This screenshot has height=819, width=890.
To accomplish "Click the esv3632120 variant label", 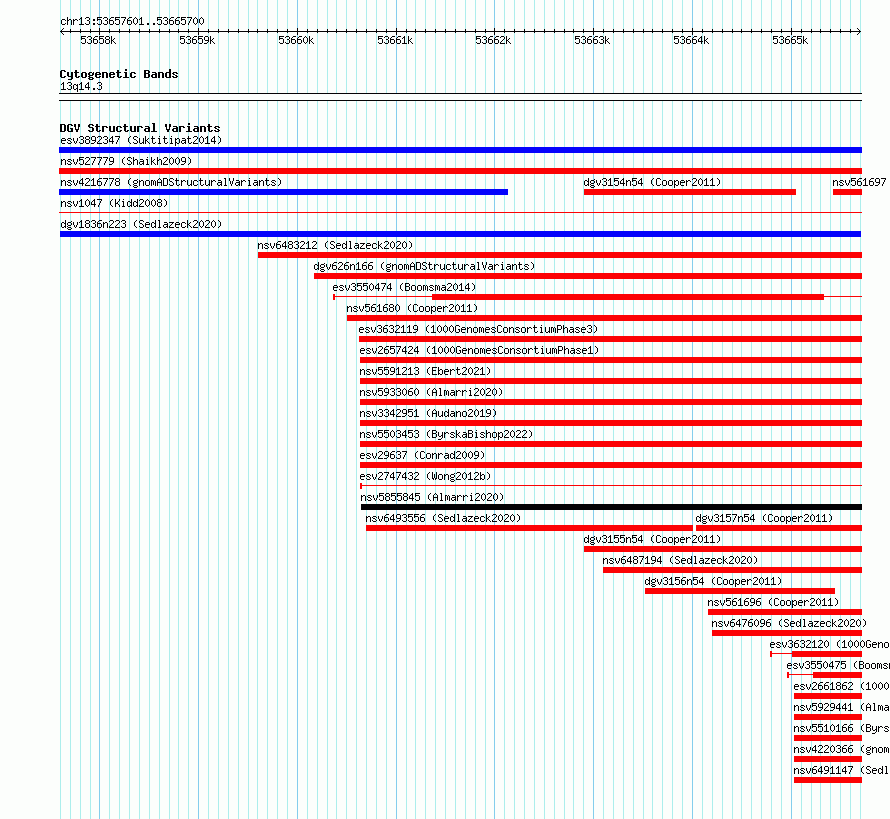I will coord(829,644).
